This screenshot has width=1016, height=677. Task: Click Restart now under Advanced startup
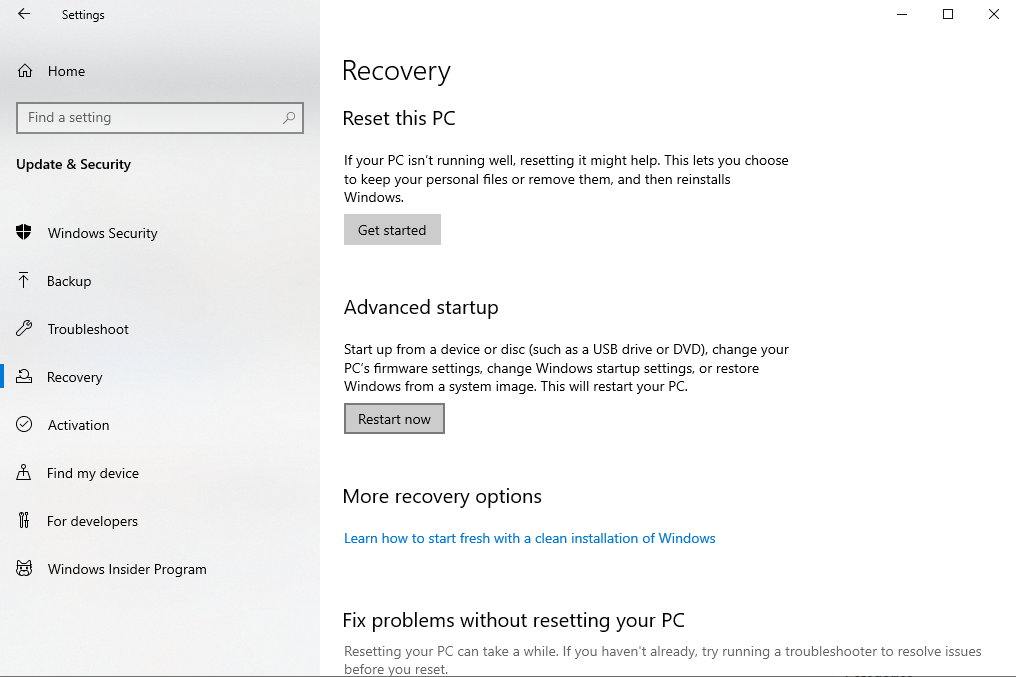[394, 418]
